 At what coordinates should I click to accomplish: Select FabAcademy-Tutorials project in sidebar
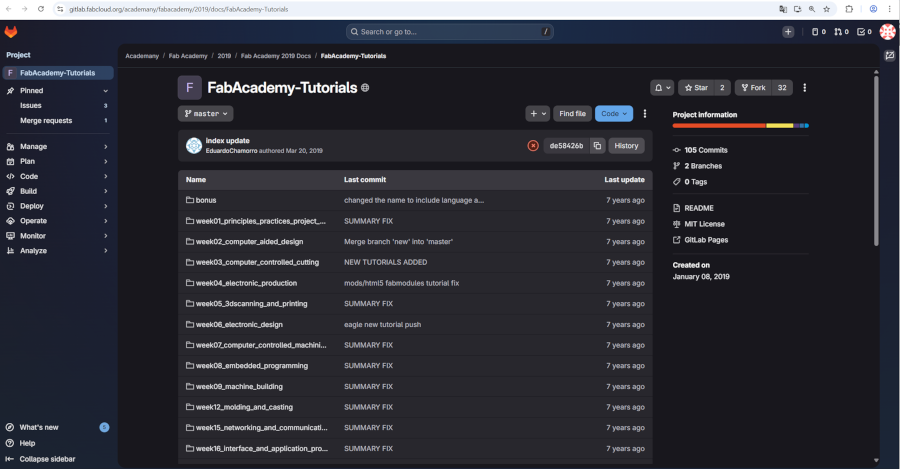point(57,73)
